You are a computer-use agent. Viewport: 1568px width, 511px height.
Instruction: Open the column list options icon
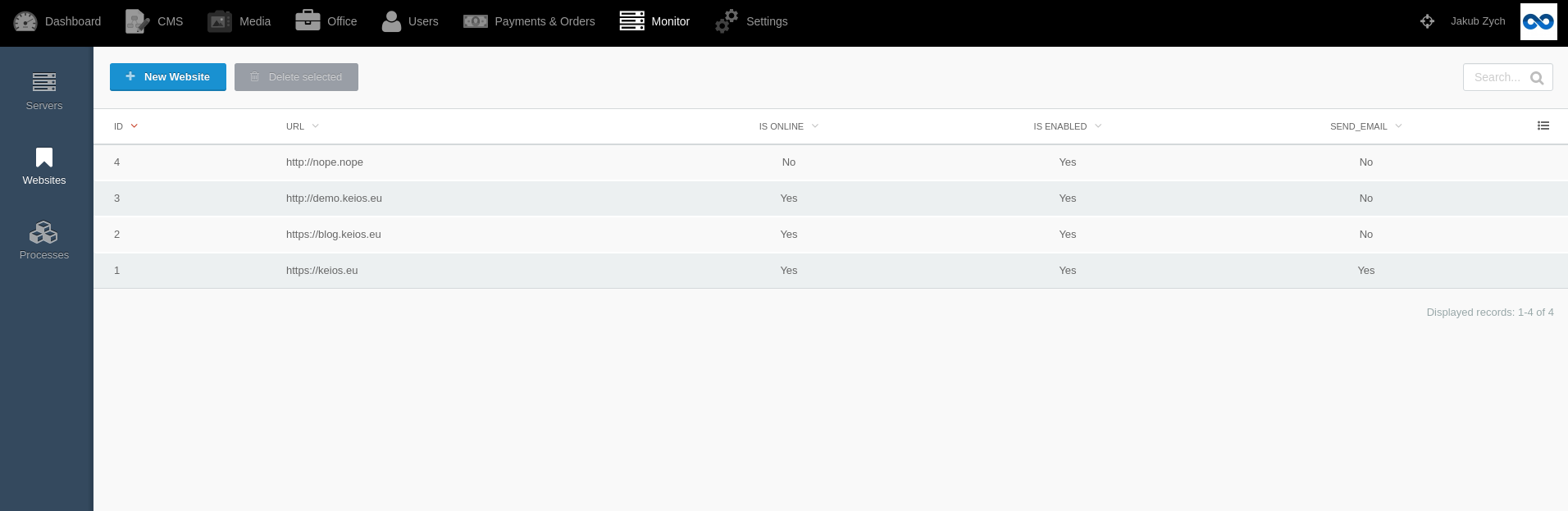[x=1543, y=125]
